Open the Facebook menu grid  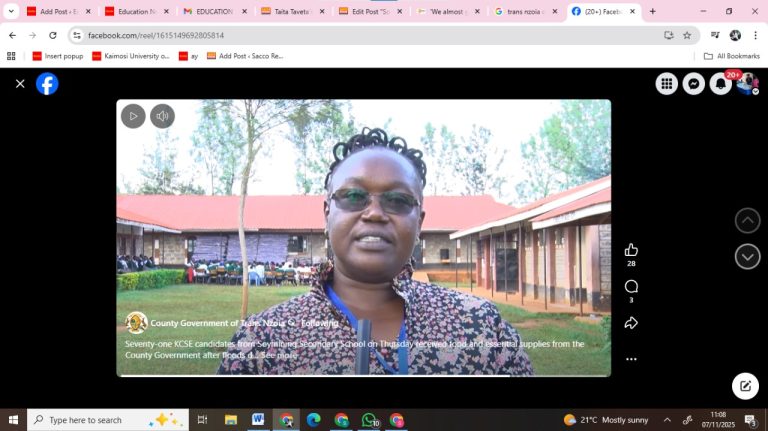coord(666,84)
